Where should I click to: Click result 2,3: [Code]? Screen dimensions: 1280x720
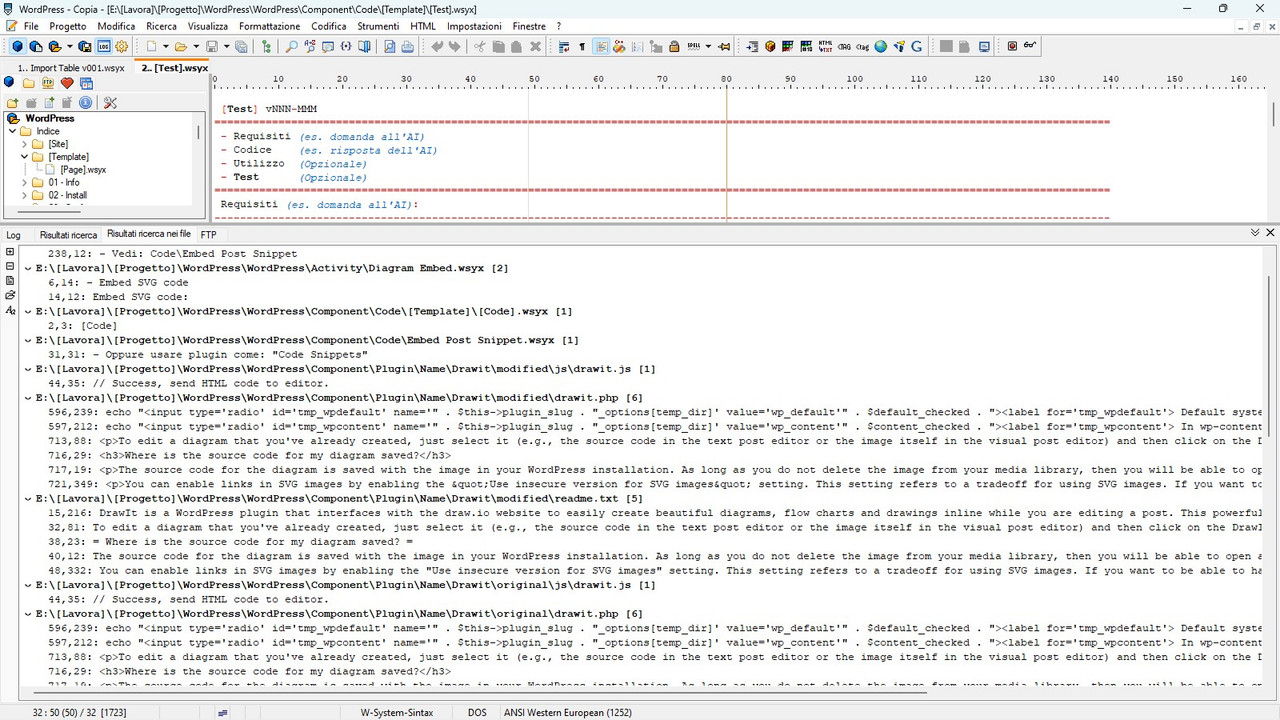[x=82, y=326]
